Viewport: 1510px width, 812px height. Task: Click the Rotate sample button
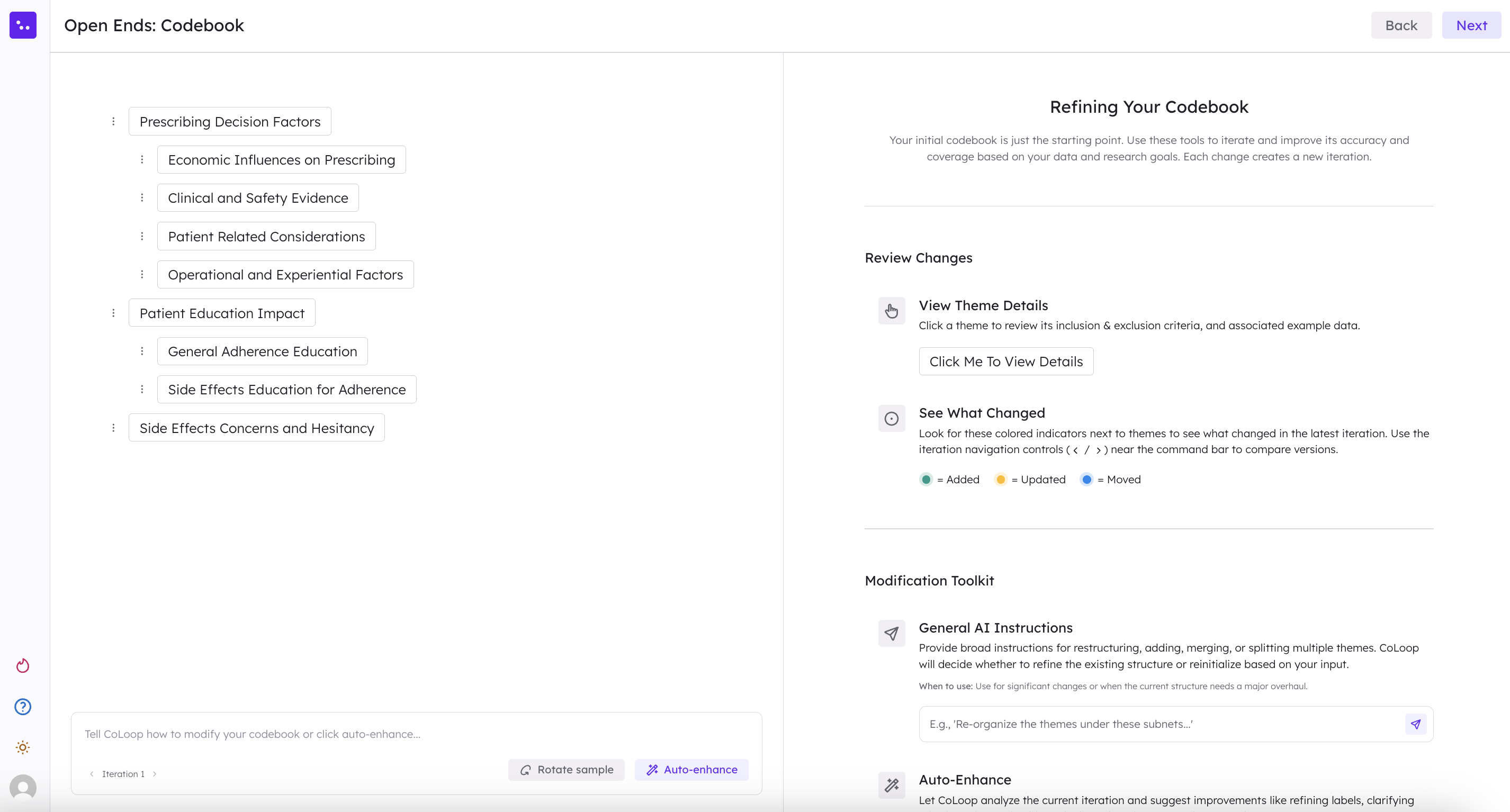[567, 770]
